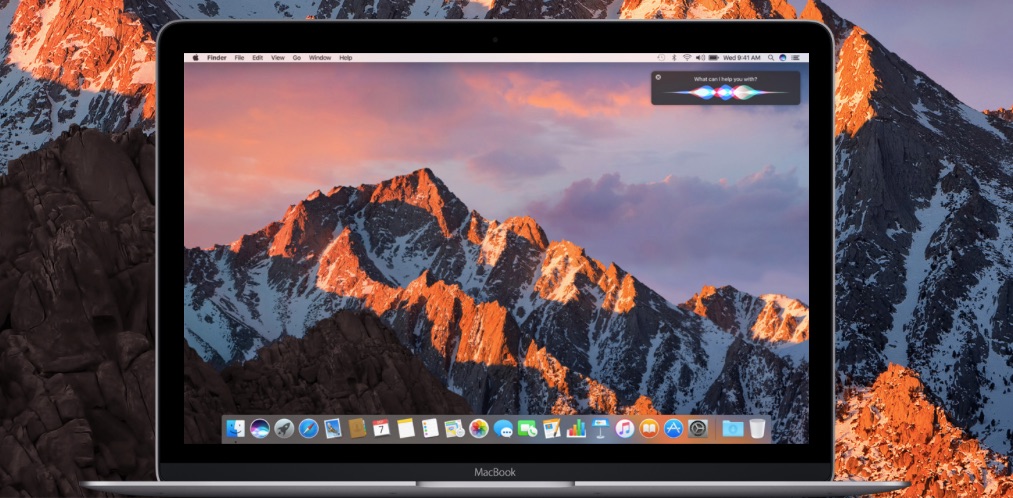
Task: Open the App Store dock icon
Action: tap(673, 429)
